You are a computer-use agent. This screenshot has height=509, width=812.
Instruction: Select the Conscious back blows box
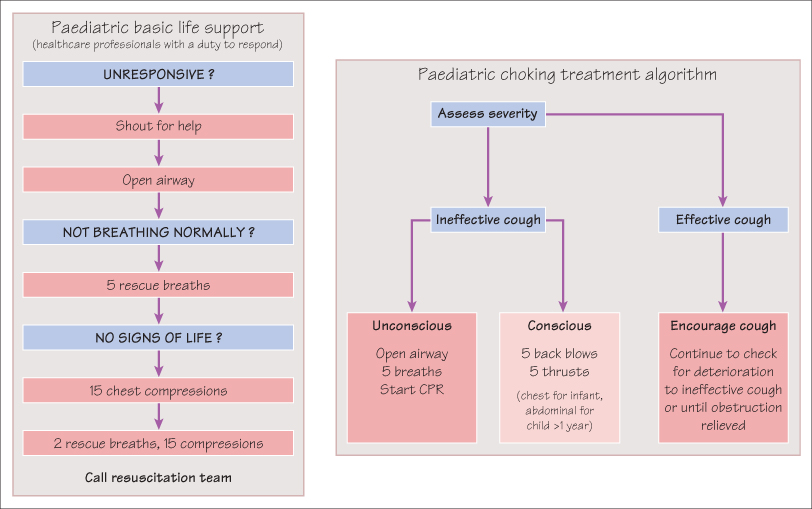point(559,377)
